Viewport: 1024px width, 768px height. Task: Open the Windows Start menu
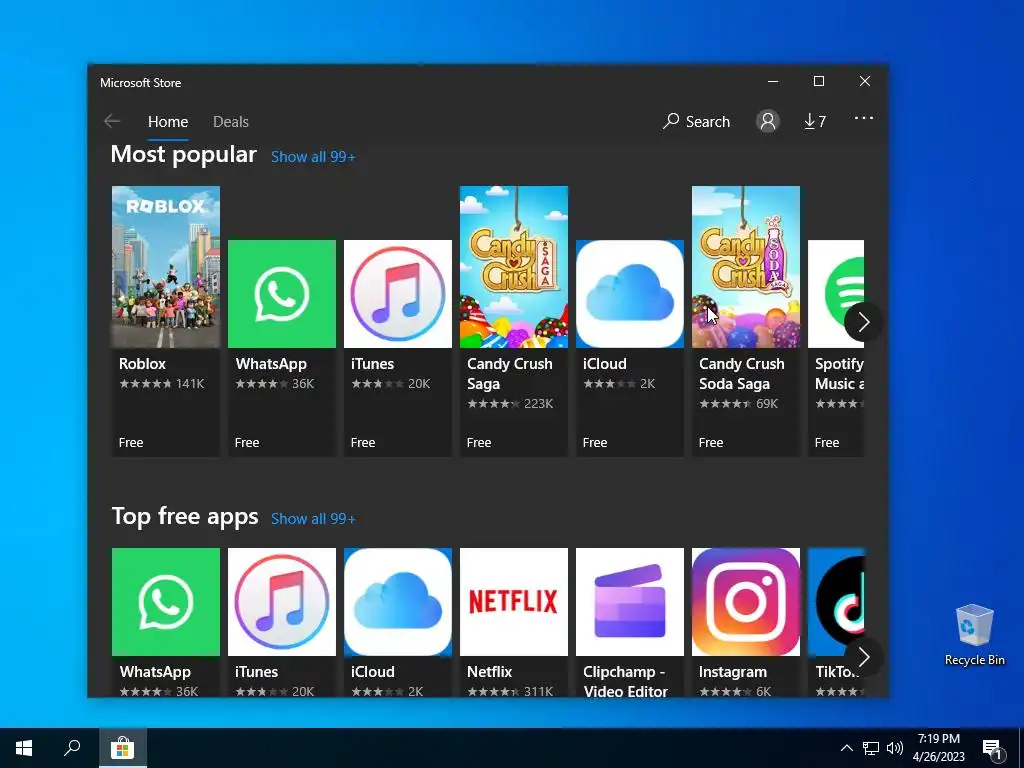tap(24, 748)
